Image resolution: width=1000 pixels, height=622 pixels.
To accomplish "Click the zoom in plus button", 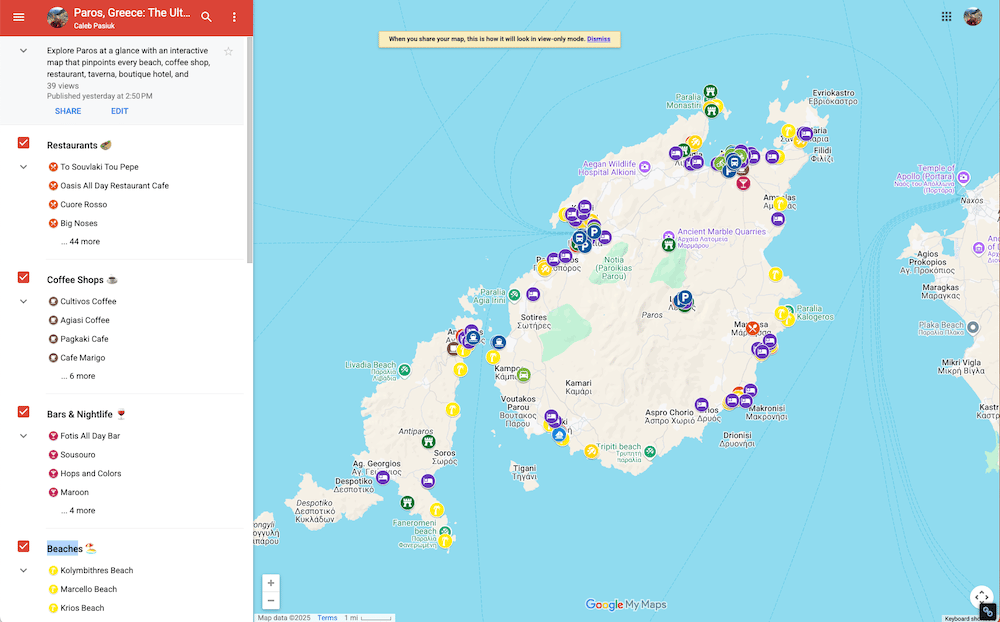I will (271, 583).
